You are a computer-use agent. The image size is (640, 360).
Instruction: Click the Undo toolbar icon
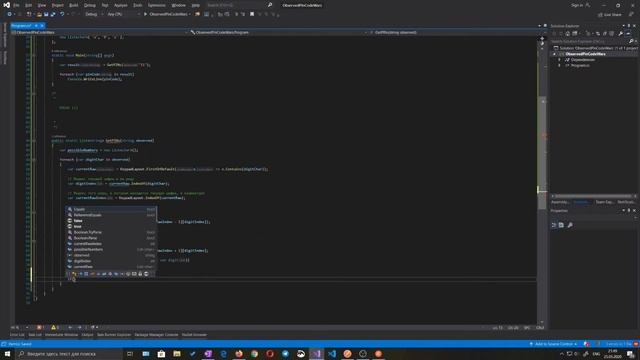click(x=62, y=14)
